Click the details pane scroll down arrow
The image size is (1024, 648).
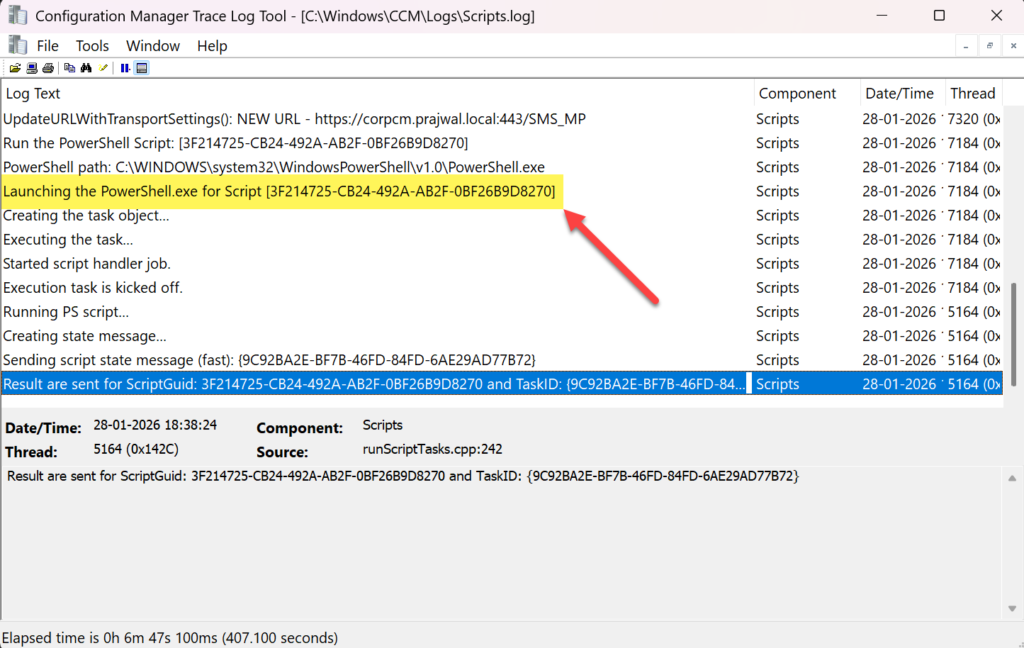[x=1012, y=608]
